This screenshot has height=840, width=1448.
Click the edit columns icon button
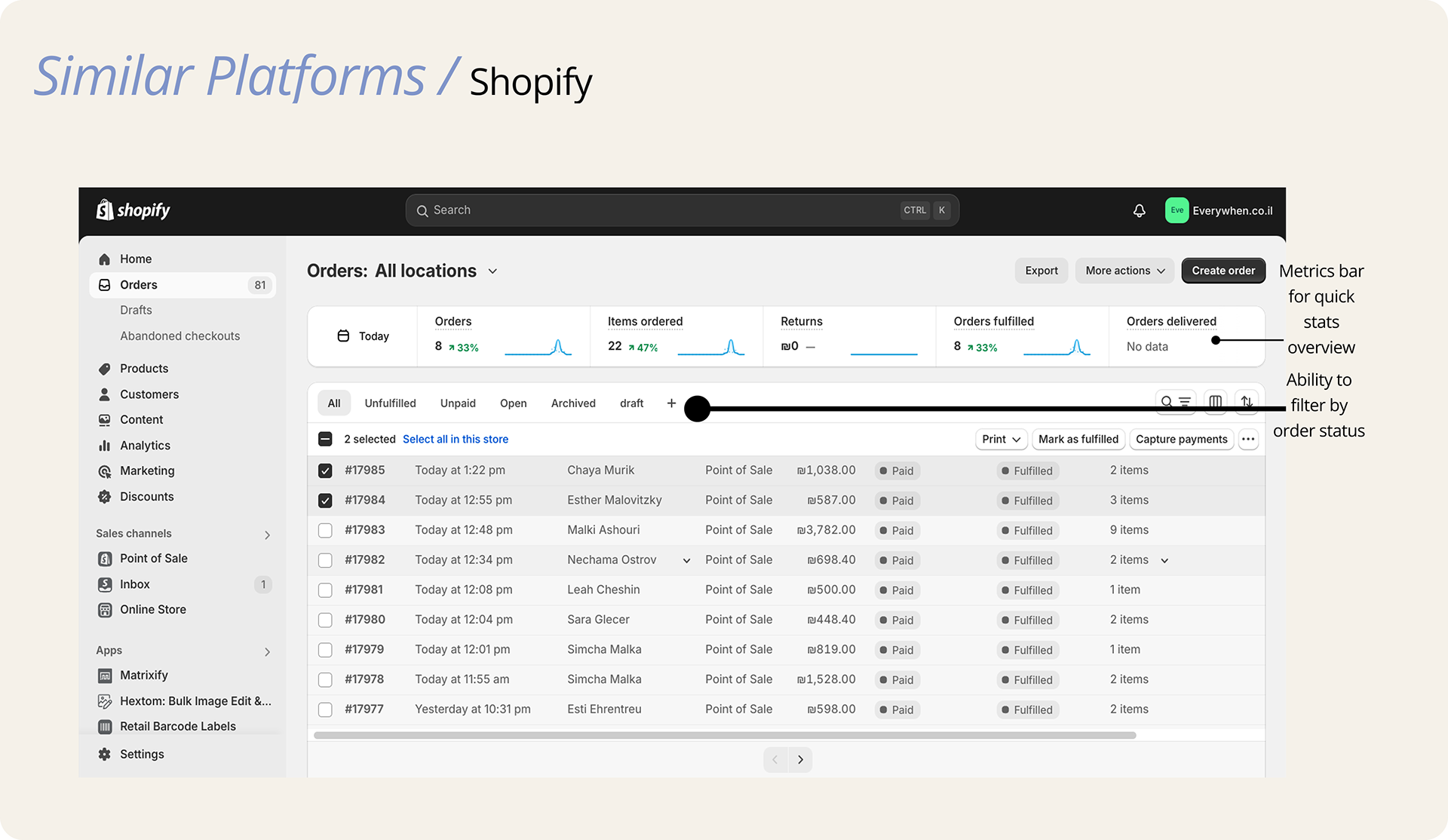tap(1215, 402)
